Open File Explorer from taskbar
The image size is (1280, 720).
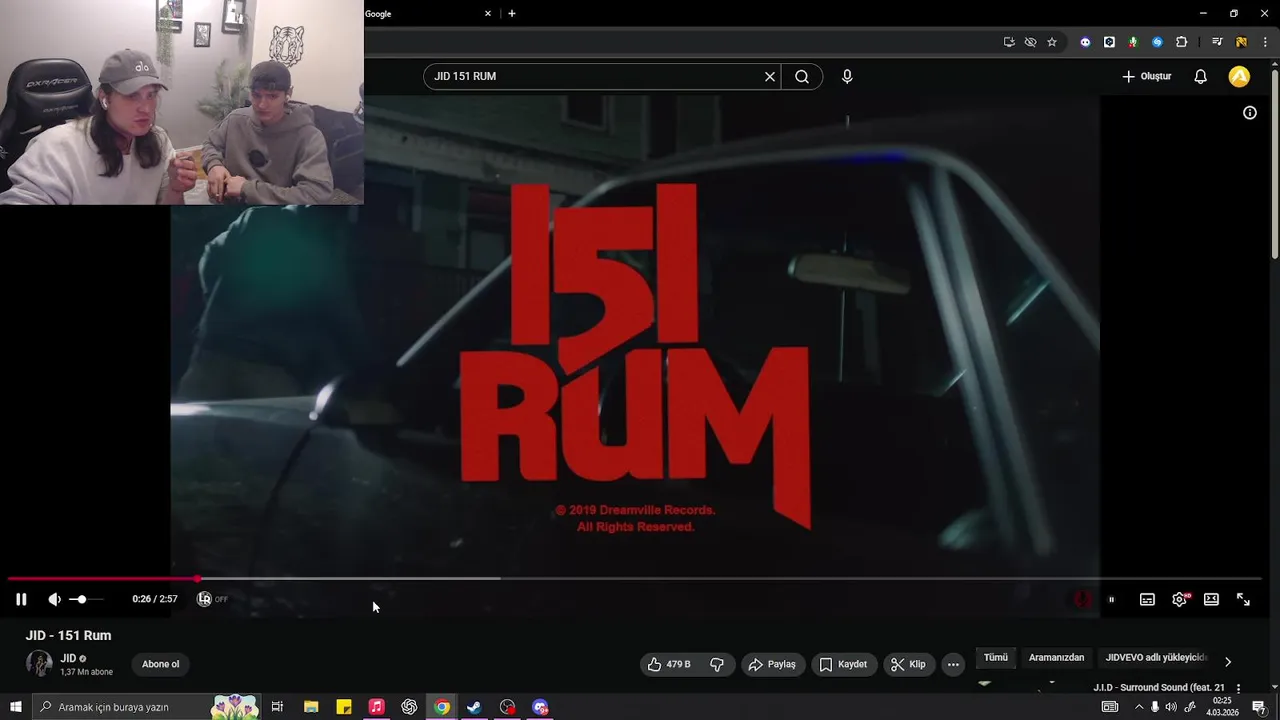point(311,707)
